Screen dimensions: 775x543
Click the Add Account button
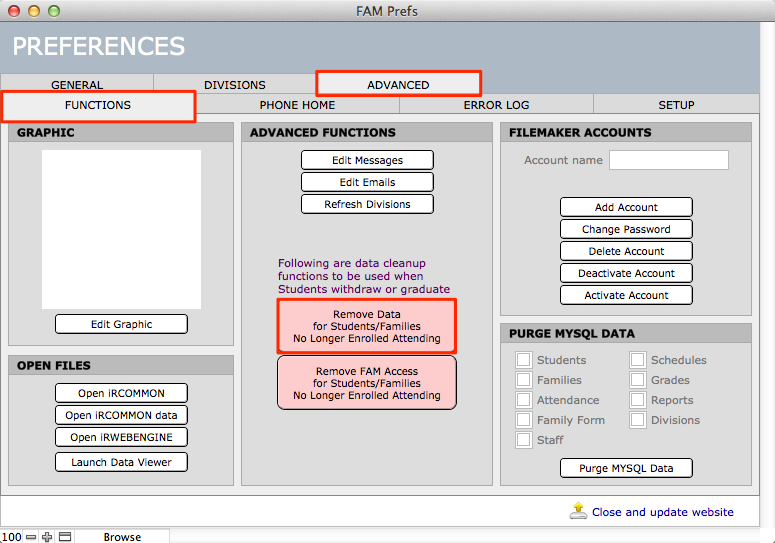[626, 207]
